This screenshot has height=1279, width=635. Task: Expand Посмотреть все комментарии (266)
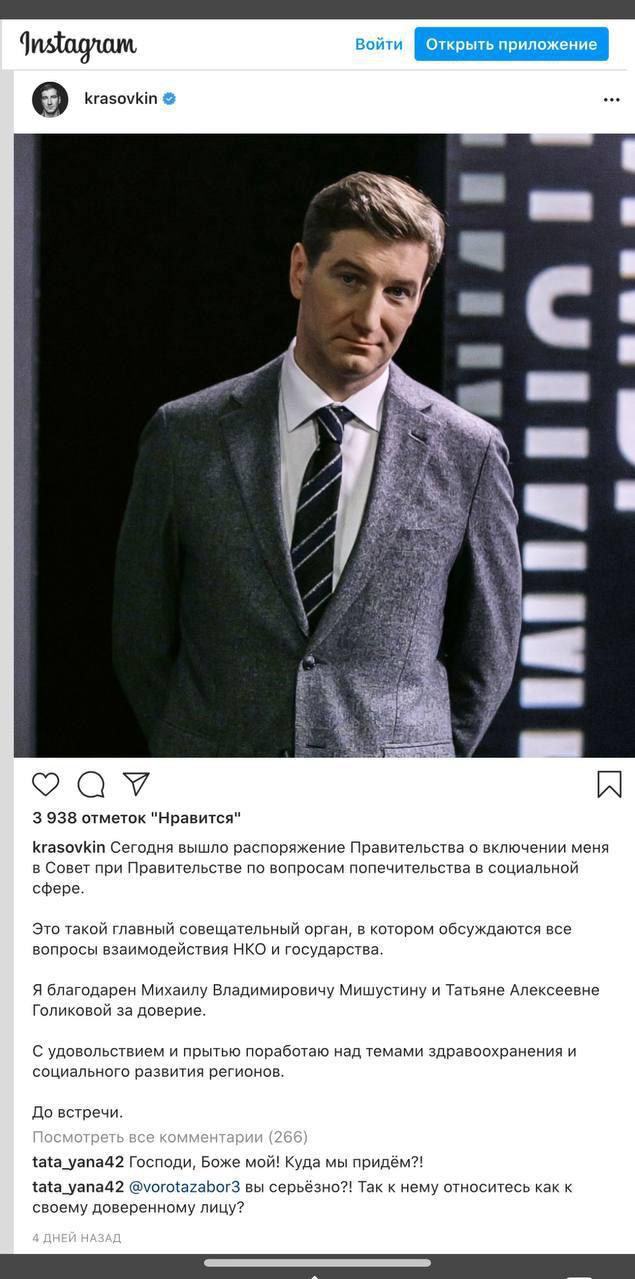pos(170,1137)
